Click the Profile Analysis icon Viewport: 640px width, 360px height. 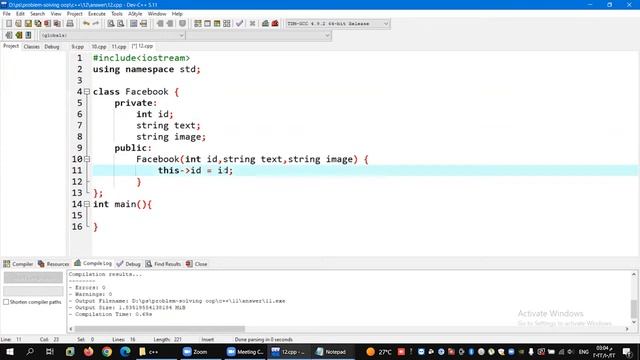(x=265, y=24)
